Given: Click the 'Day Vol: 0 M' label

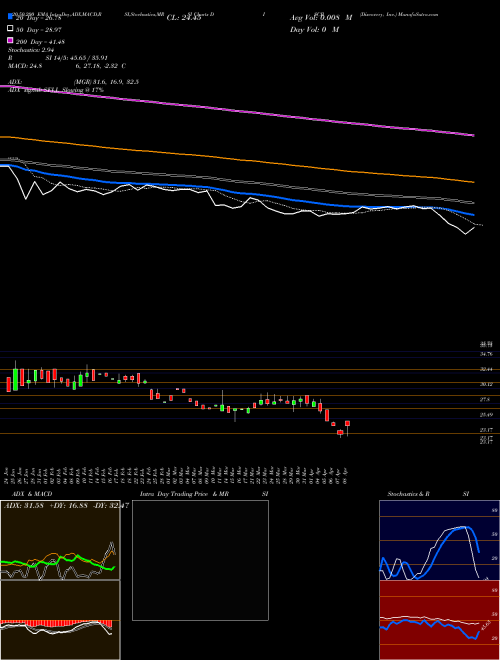Looking at the screenshot, I should click(x=314, y=29).
